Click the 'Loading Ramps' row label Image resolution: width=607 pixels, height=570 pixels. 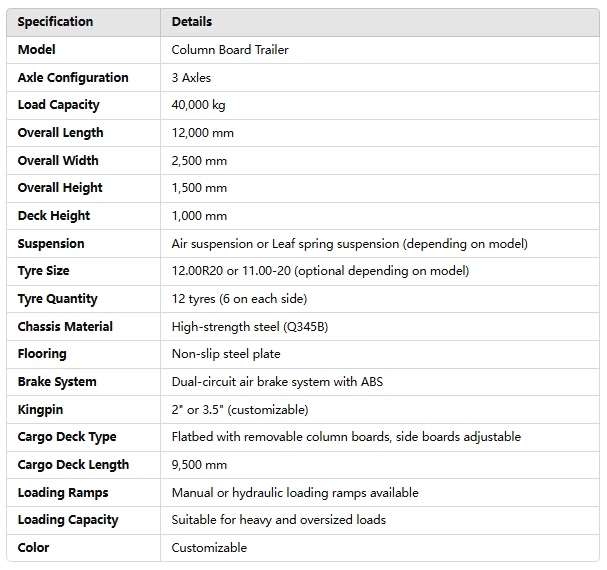(63, 493)
